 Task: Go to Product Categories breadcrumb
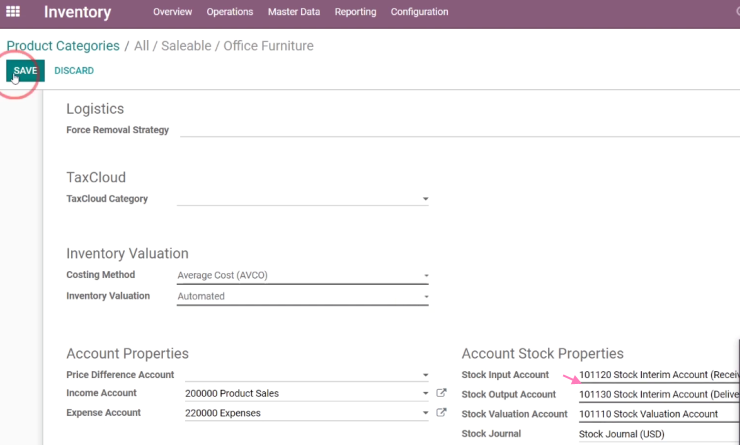coord(63,46)
